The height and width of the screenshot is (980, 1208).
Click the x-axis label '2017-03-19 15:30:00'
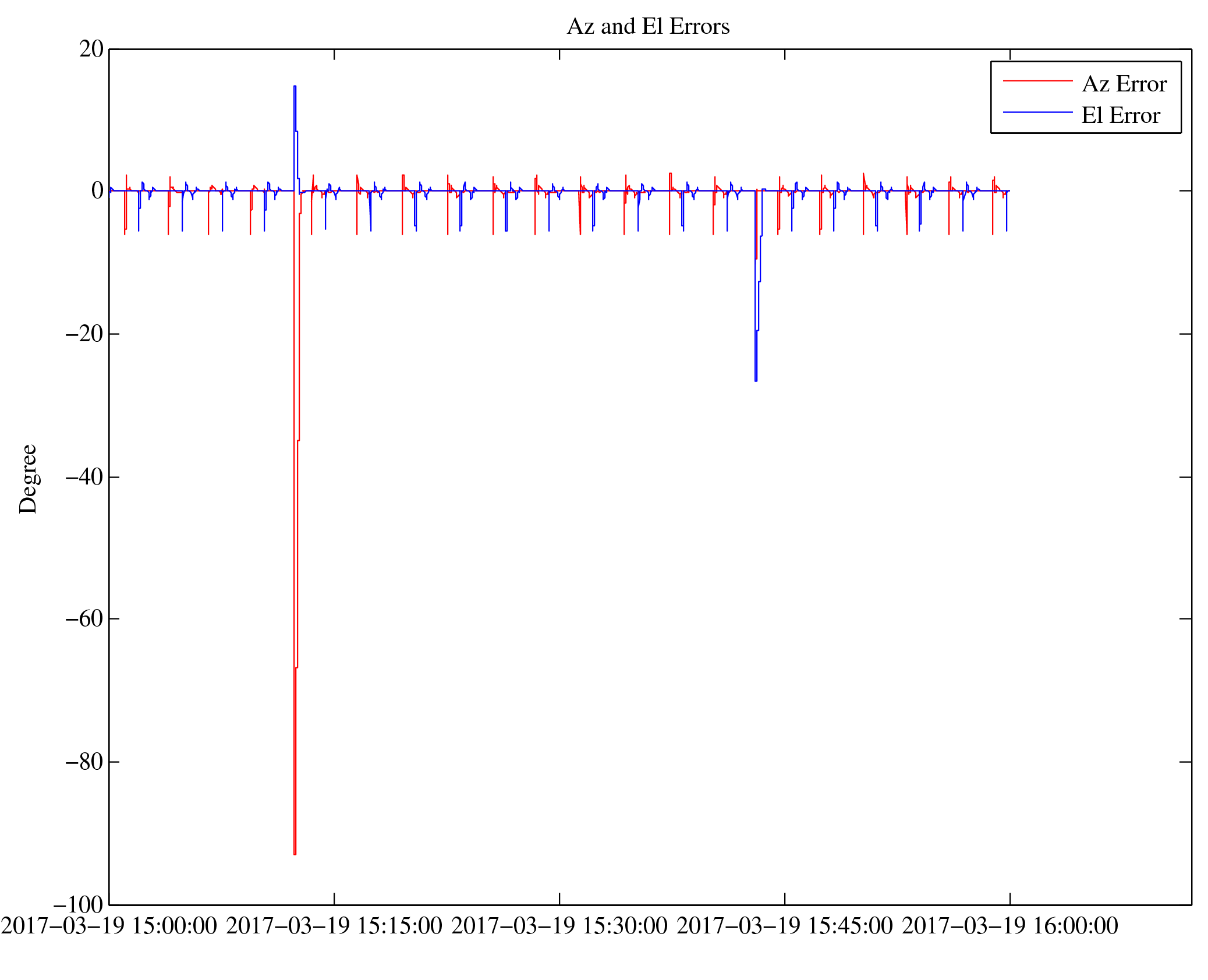pyautogui.click(x=559, y=926)
